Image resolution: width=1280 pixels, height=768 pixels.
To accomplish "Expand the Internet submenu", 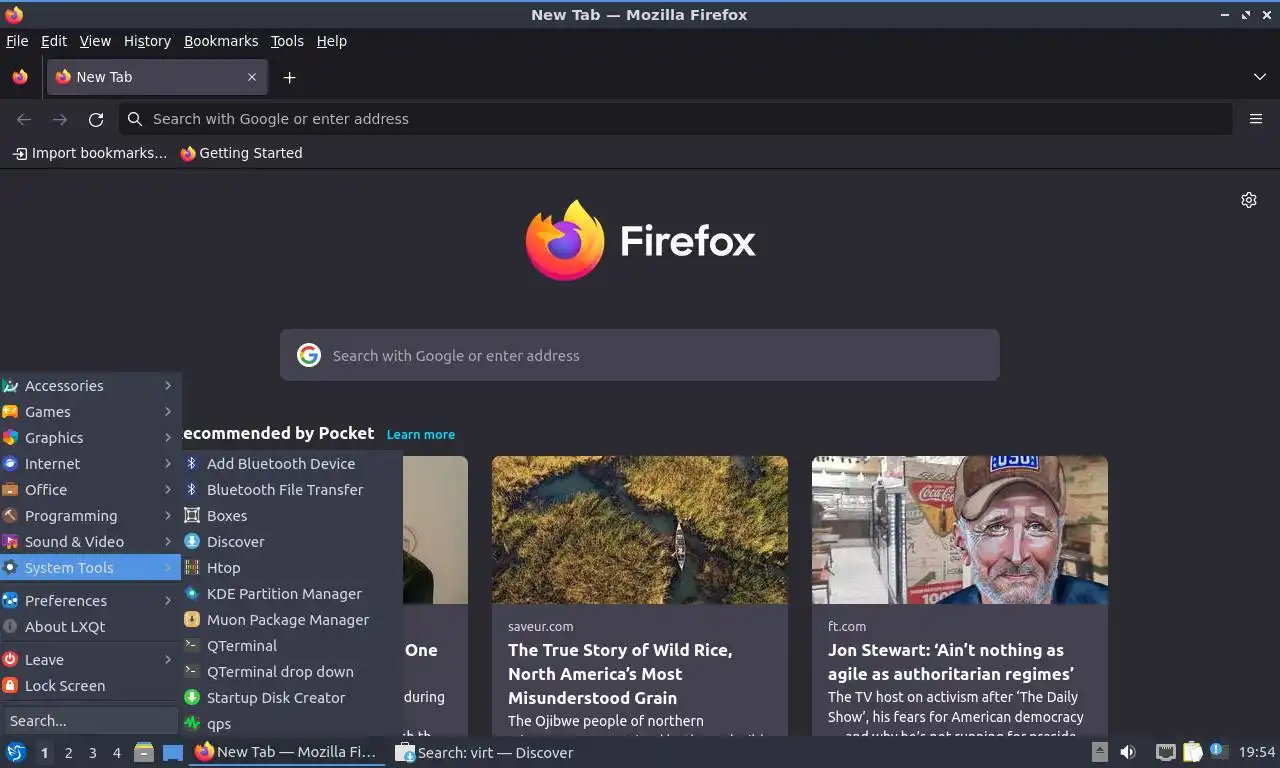I will tap(90, 464).
